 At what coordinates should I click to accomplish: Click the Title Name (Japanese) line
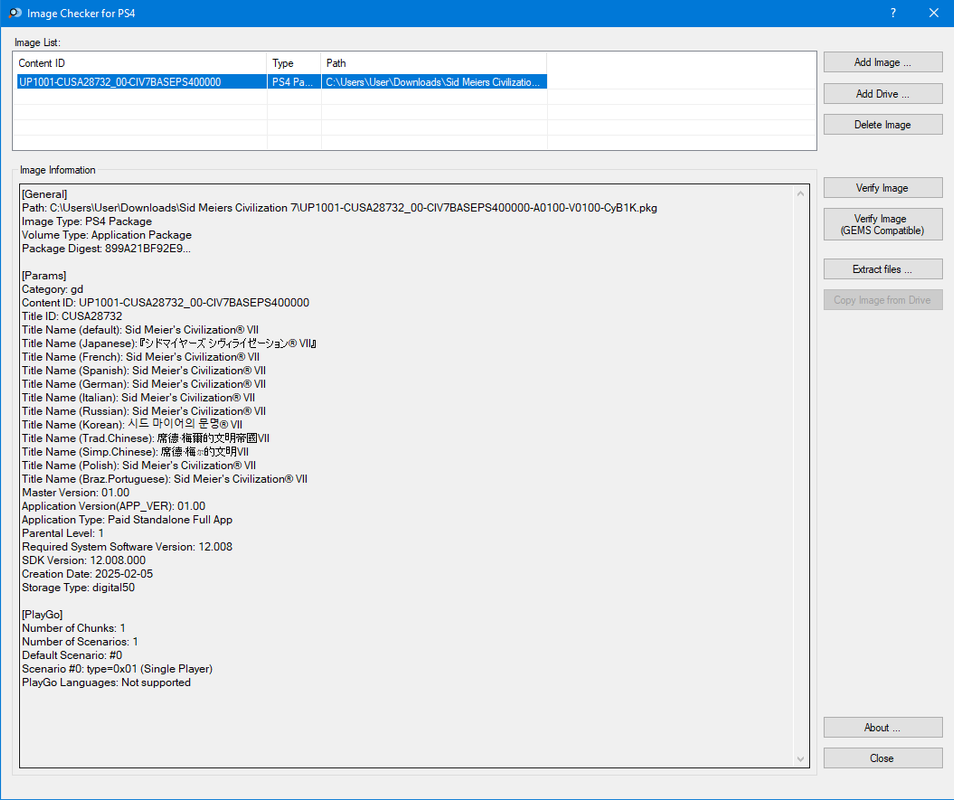169,343
